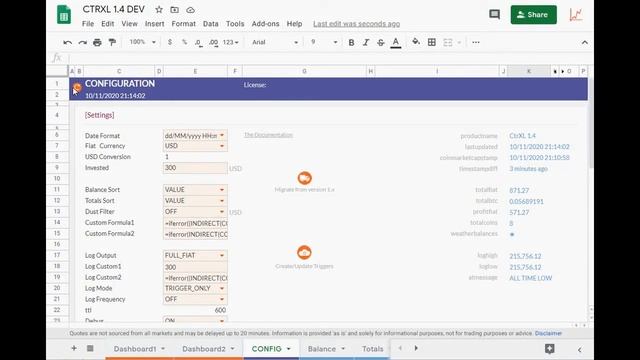Screen dimensions: 640x360
Task: Click the orange refresh icon in the header
Action: coord(77,87)
